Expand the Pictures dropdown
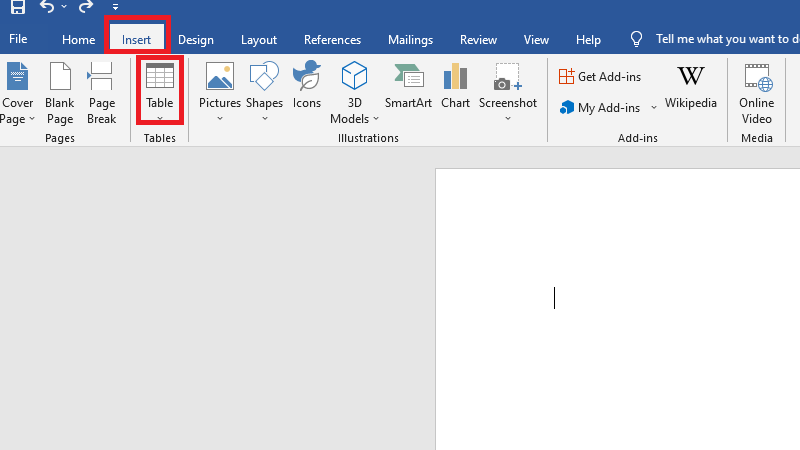 tap(220, 118)
